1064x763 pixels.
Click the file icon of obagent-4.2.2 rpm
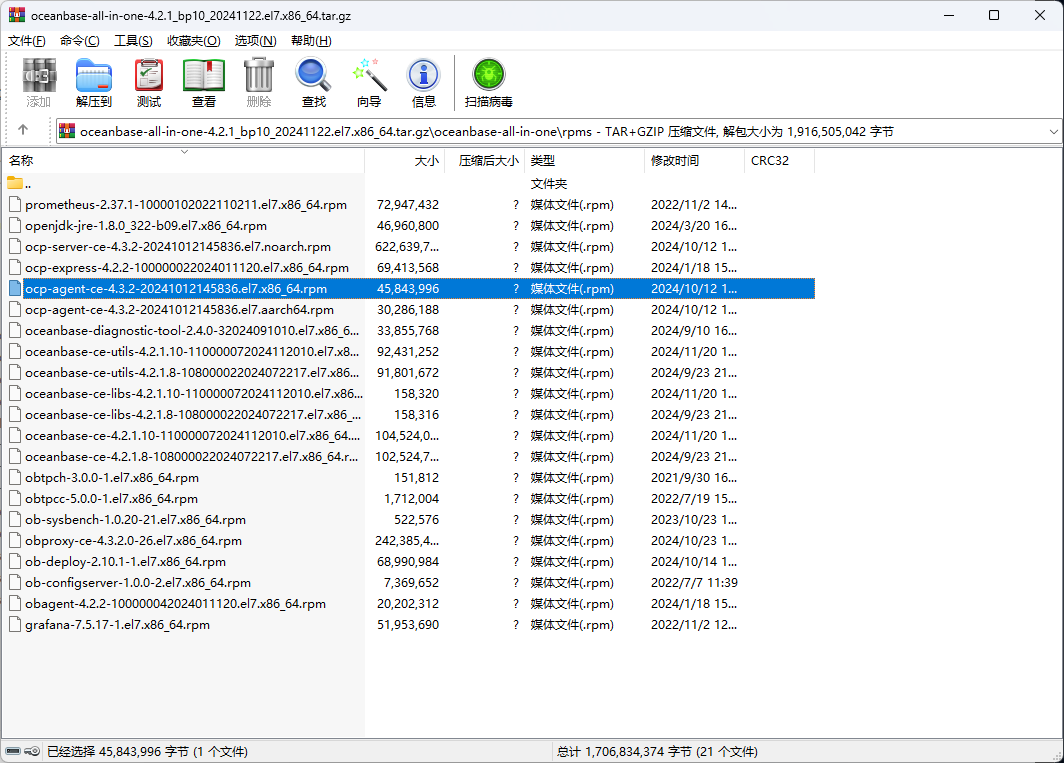tap(15, 603)
